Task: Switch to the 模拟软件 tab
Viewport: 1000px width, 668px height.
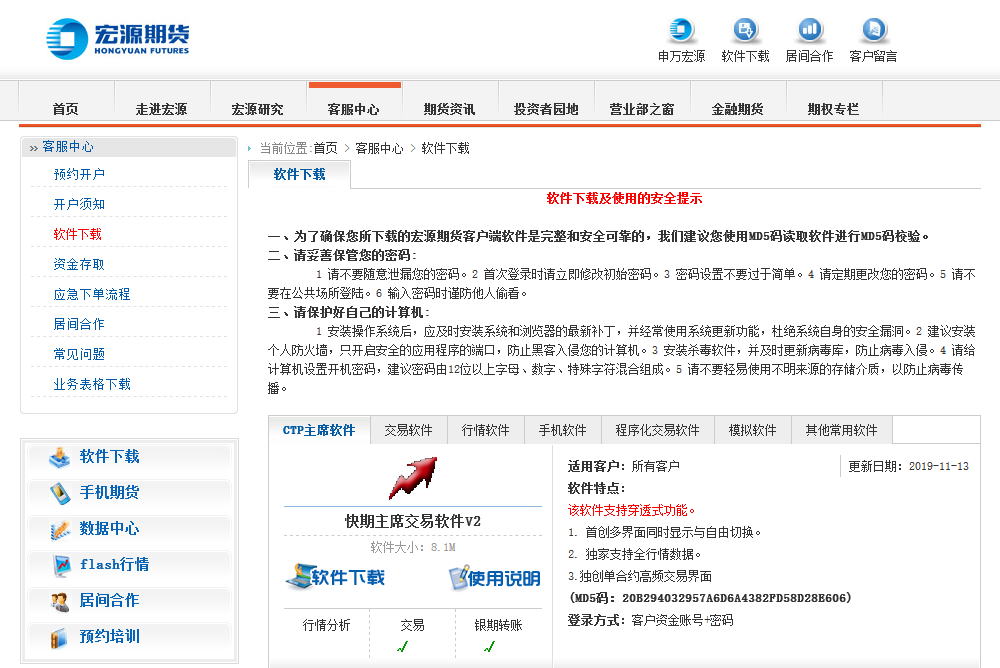Action: point(753,429)
